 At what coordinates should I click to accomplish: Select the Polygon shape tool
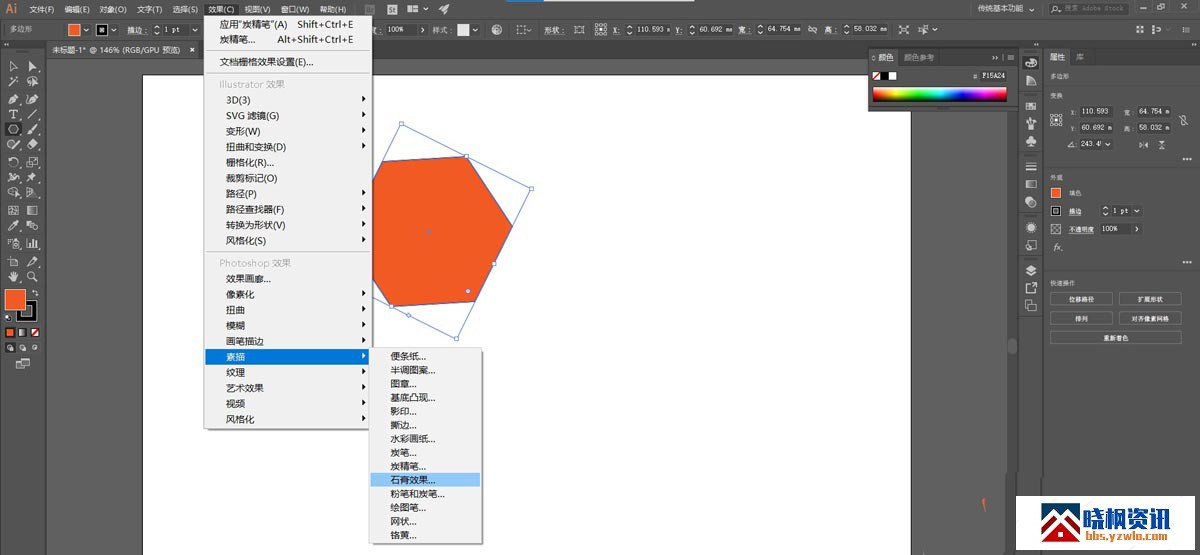(x=13, y=130)
